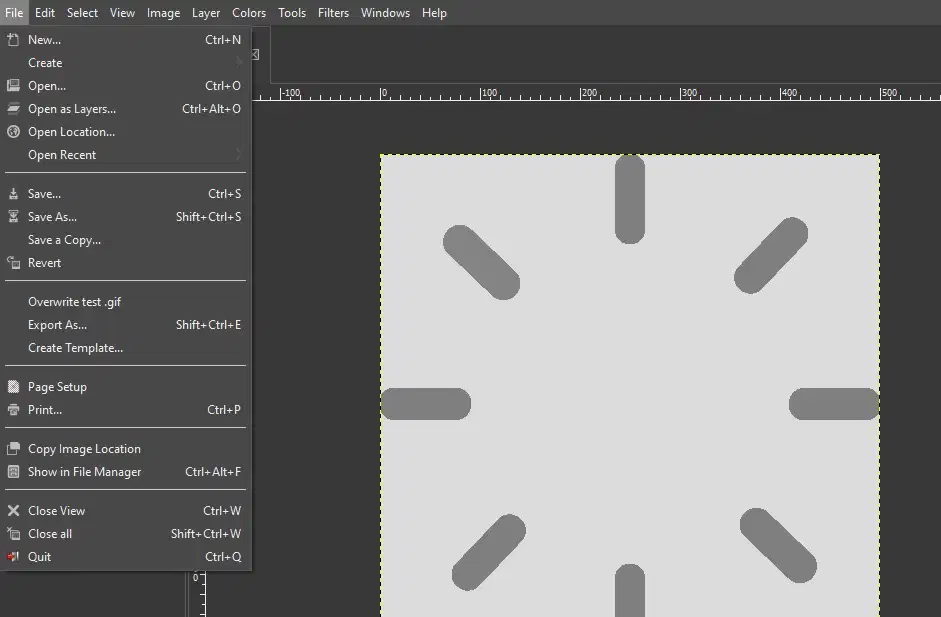
Task: Expand the Create submenu arrow
Action: 239,62
